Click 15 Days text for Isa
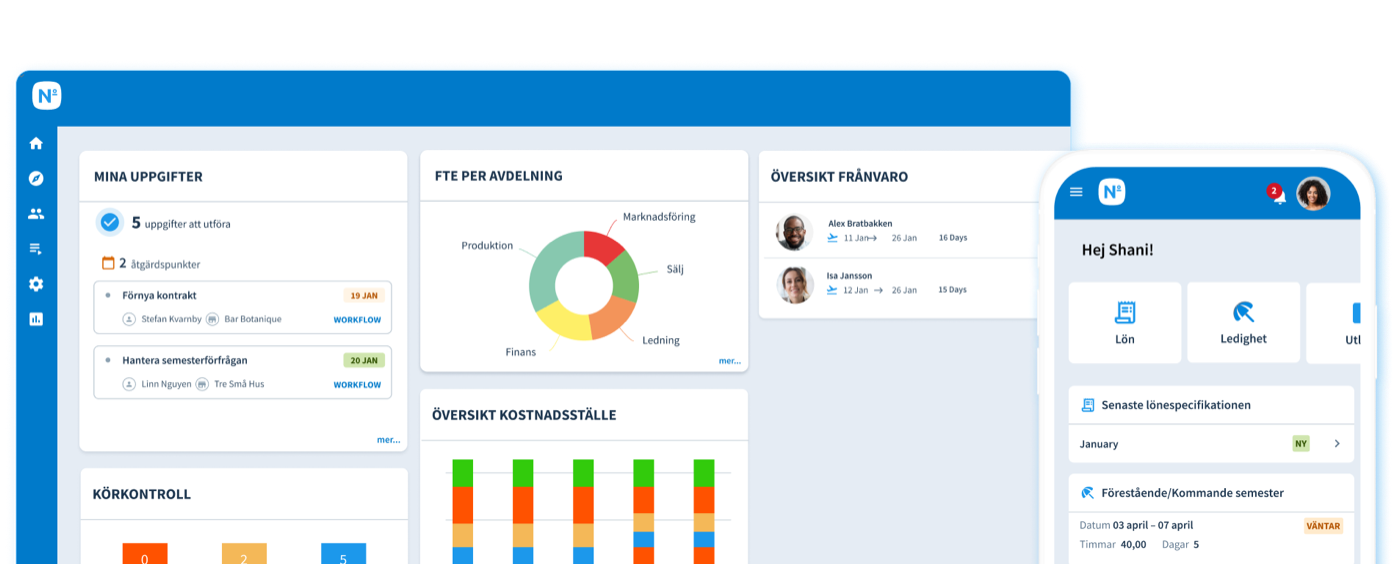The image size is (1400, 564). pos(952,290)
